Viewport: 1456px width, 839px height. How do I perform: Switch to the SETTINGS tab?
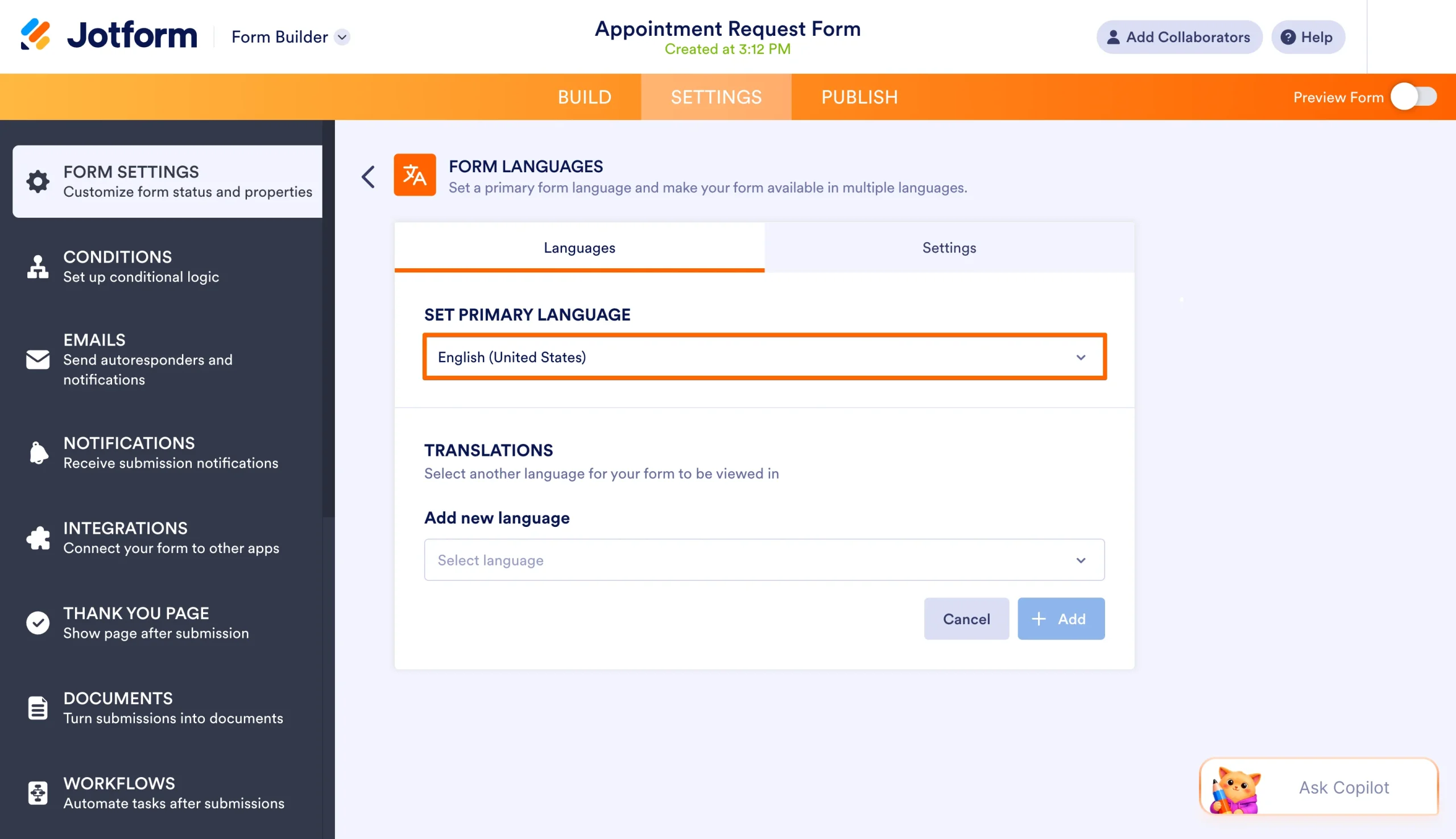[x=716, y=97]
